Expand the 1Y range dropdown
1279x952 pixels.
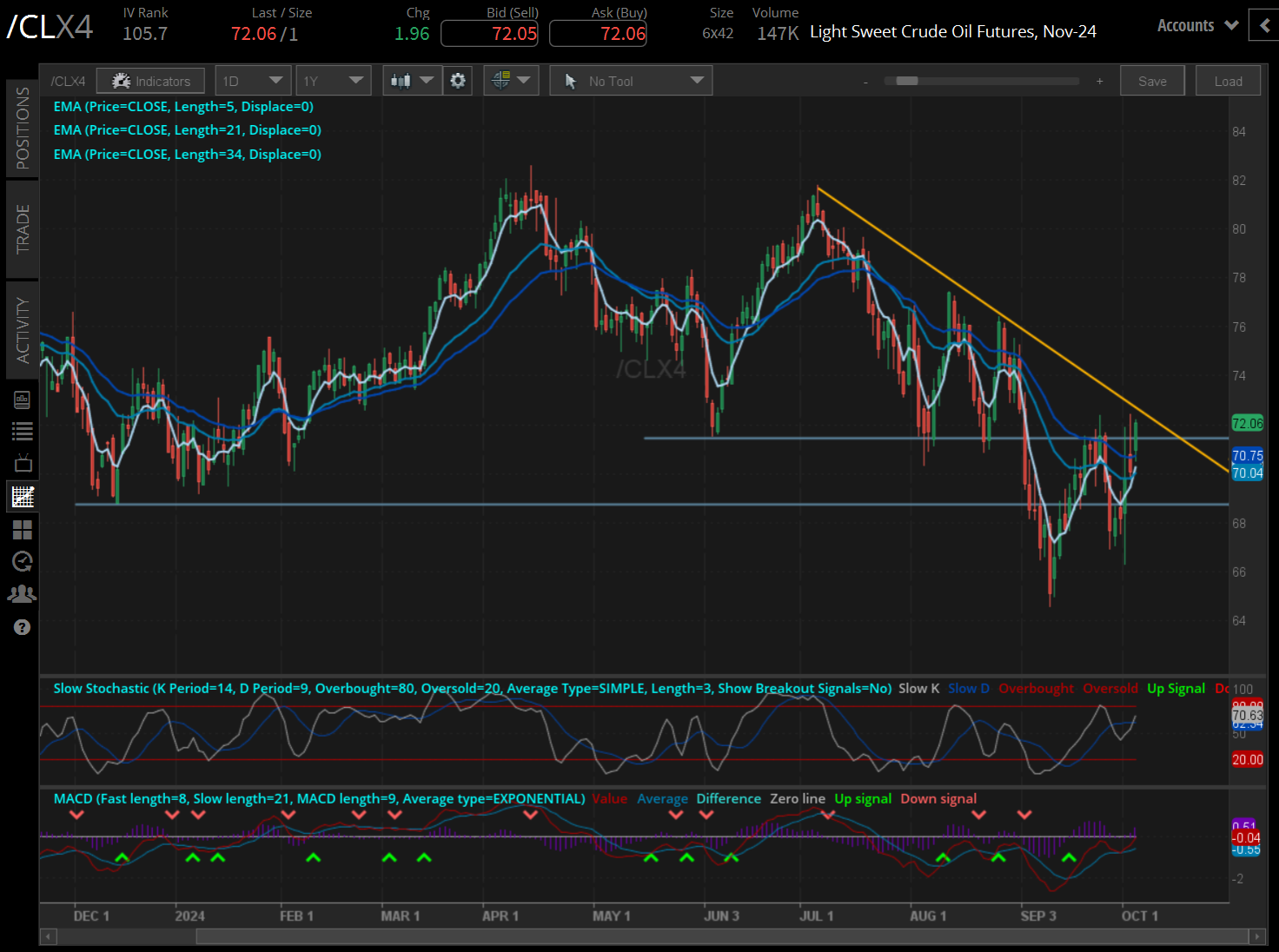pyautogui.click(x=333, y=81)
